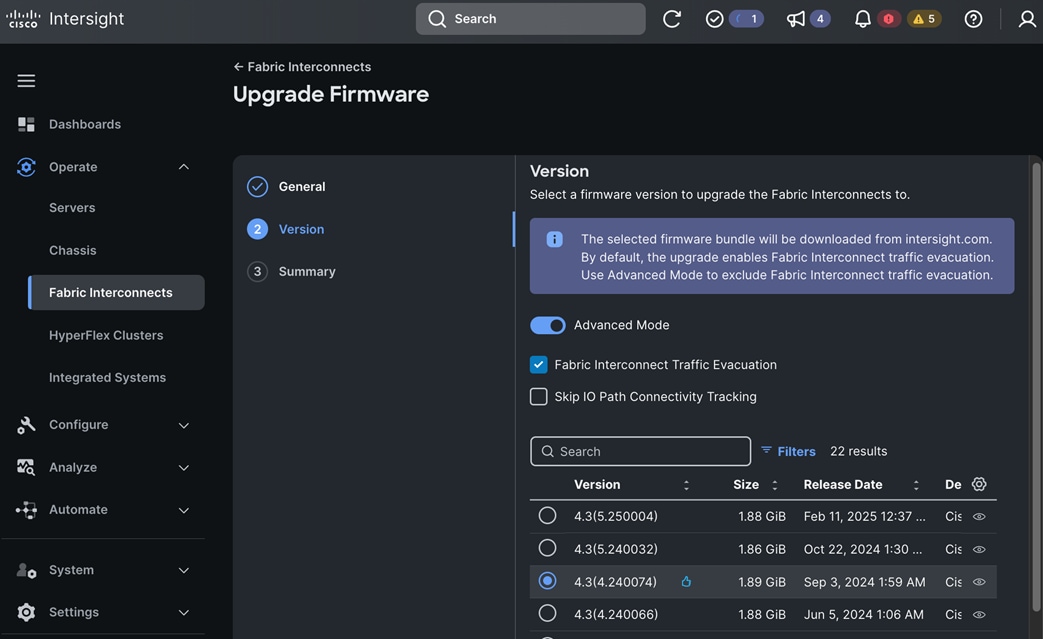Click release date Sep 3, 2024 1:59 AM
Screen dimensions: 1043x639
click(864, 582)
